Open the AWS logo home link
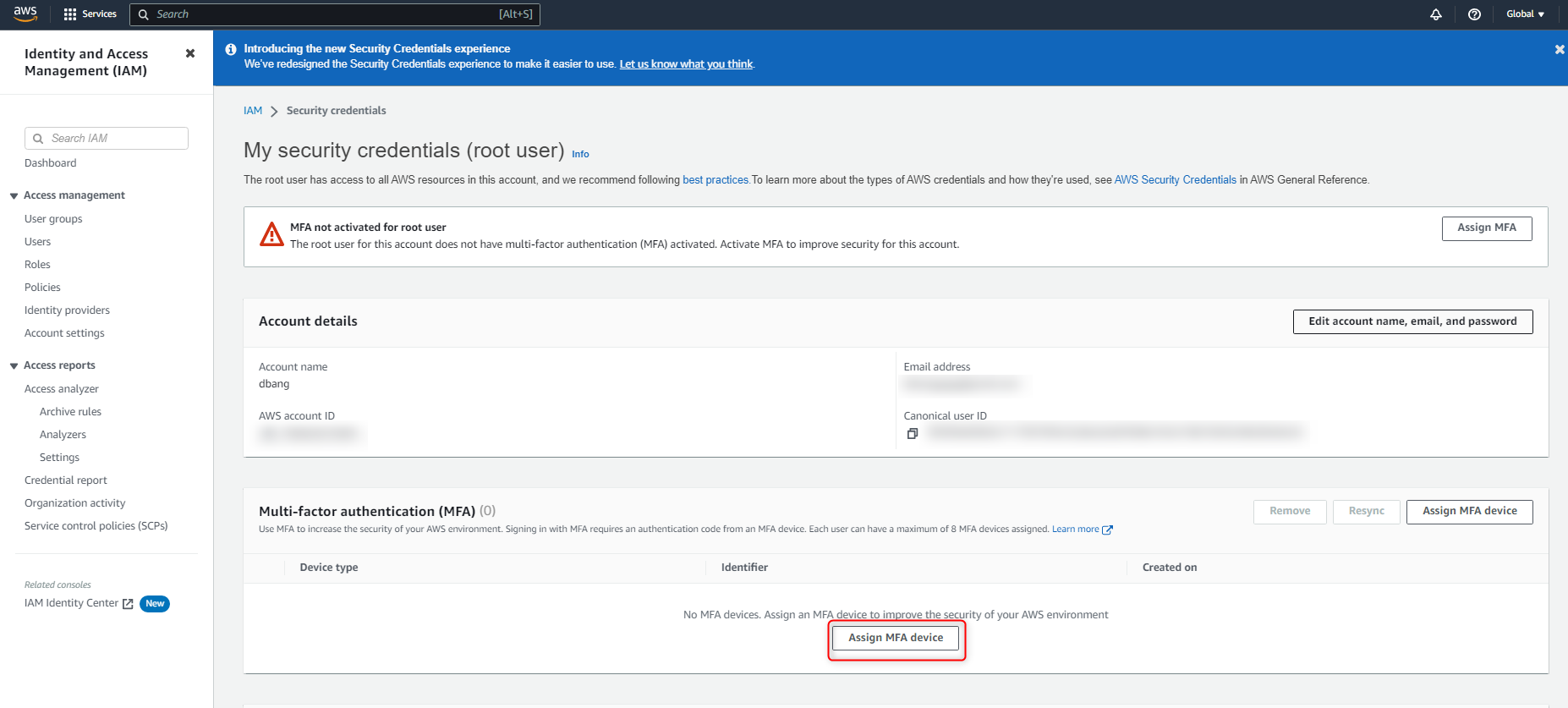This screenshot has height=708, width=1568. click(x=25, y=14)
